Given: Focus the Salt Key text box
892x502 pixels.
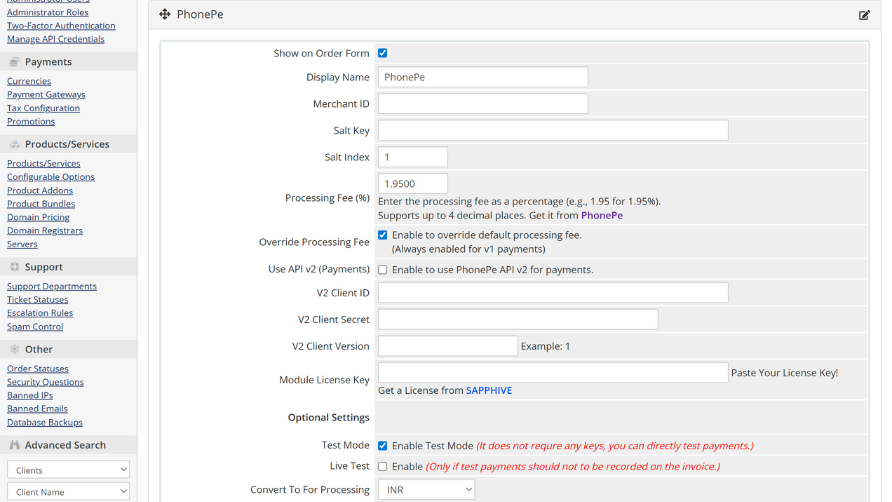Looking at the screenshot, I should click(x=552, y=131).
